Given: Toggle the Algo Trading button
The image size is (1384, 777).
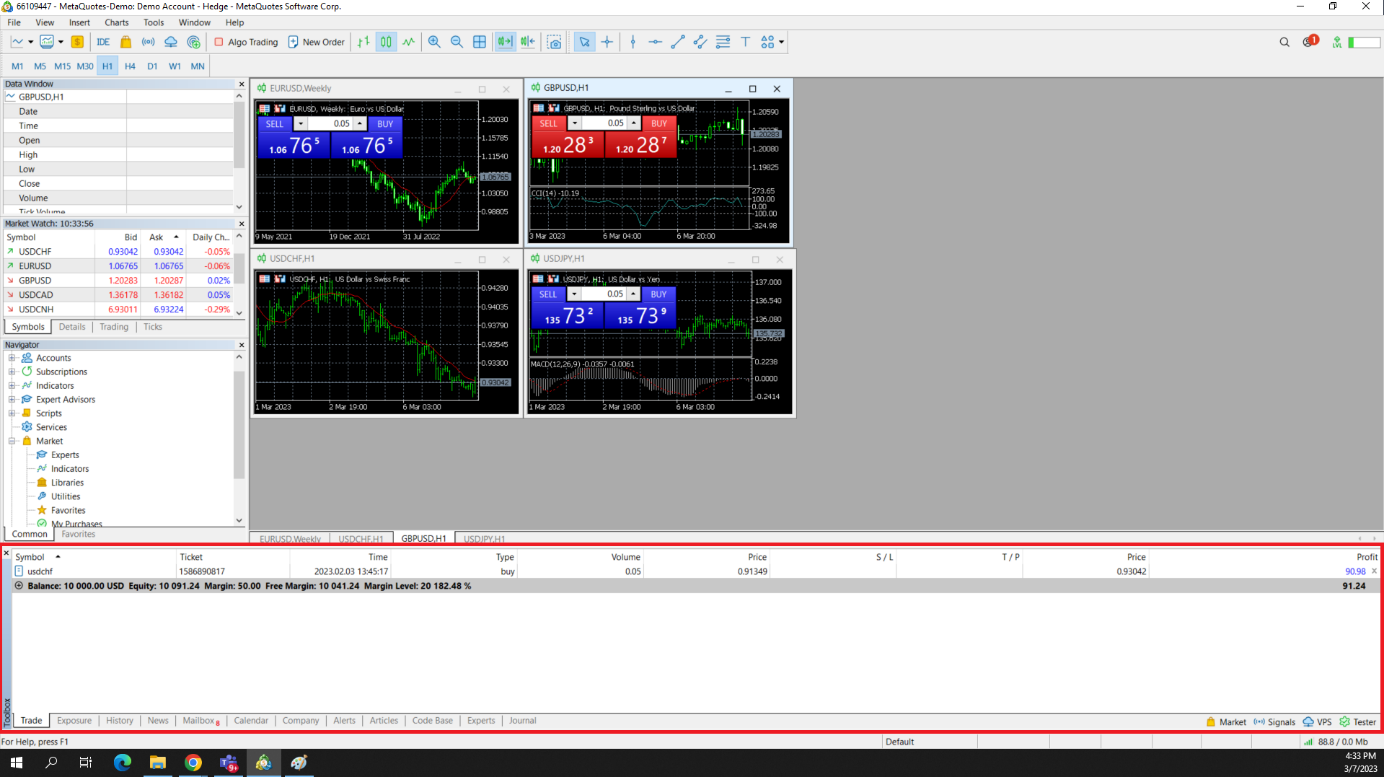Looking at the screenshot, I should click(x=246, y=42).
